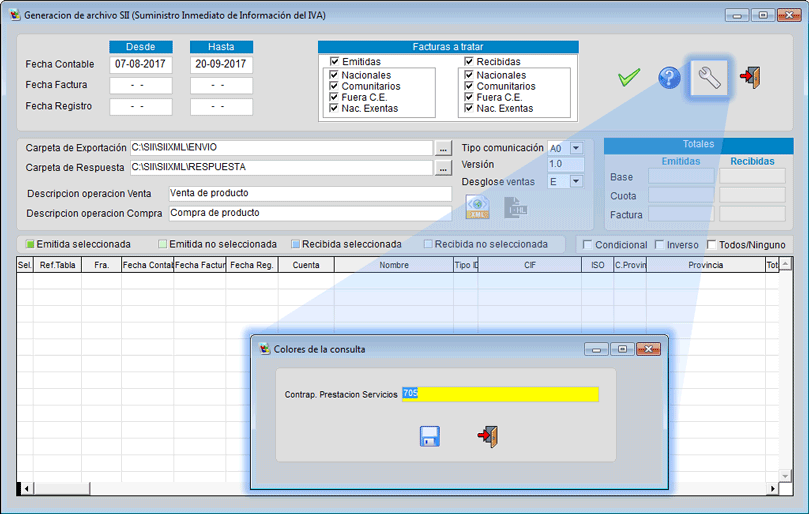Generate XML file with the XML icon
The width and height of the screenshot is (809, 514).
[478, 207]
